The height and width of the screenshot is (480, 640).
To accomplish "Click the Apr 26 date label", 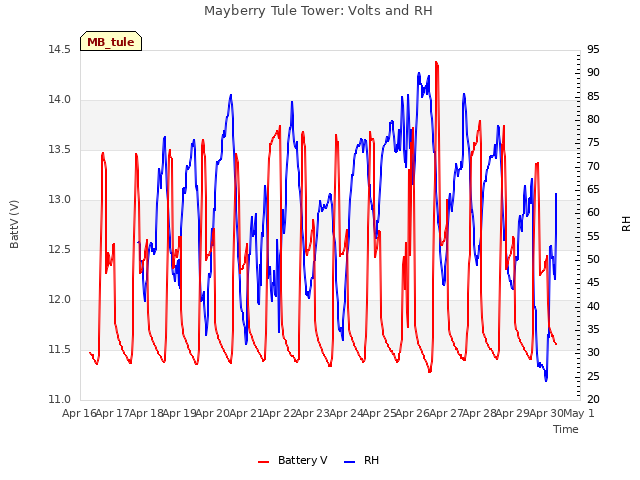I will pos(413,414).
